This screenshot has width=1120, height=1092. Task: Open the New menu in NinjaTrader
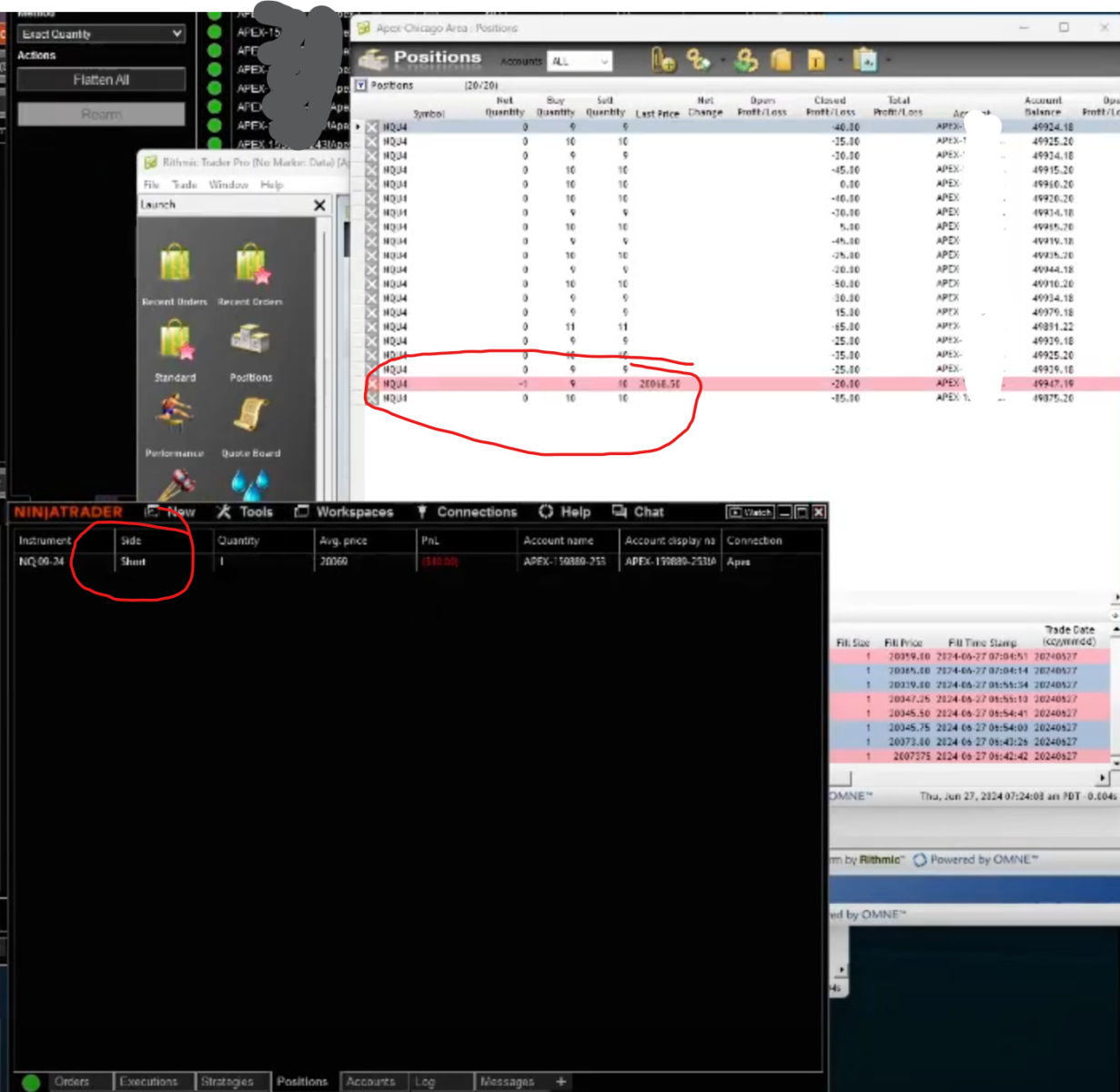pos(171,512)
